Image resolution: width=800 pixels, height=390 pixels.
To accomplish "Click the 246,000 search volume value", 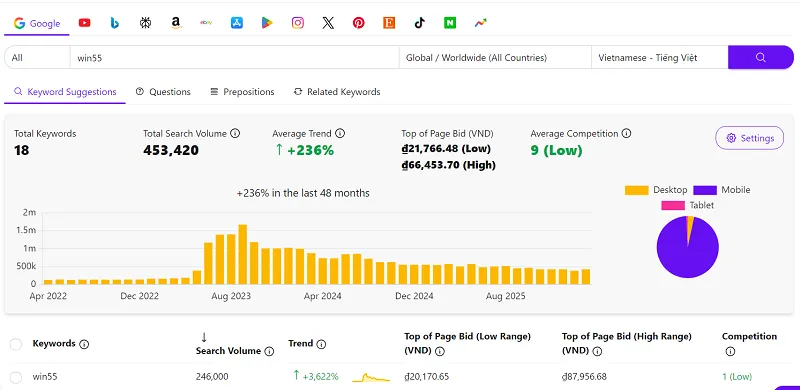I will (x=212, y=377).
